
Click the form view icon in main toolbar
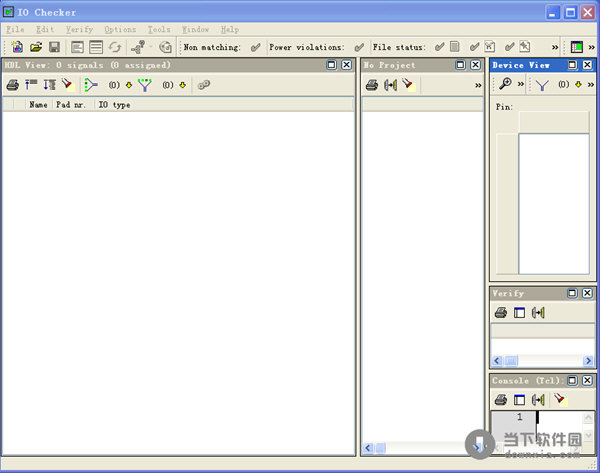tap(77, 47)
